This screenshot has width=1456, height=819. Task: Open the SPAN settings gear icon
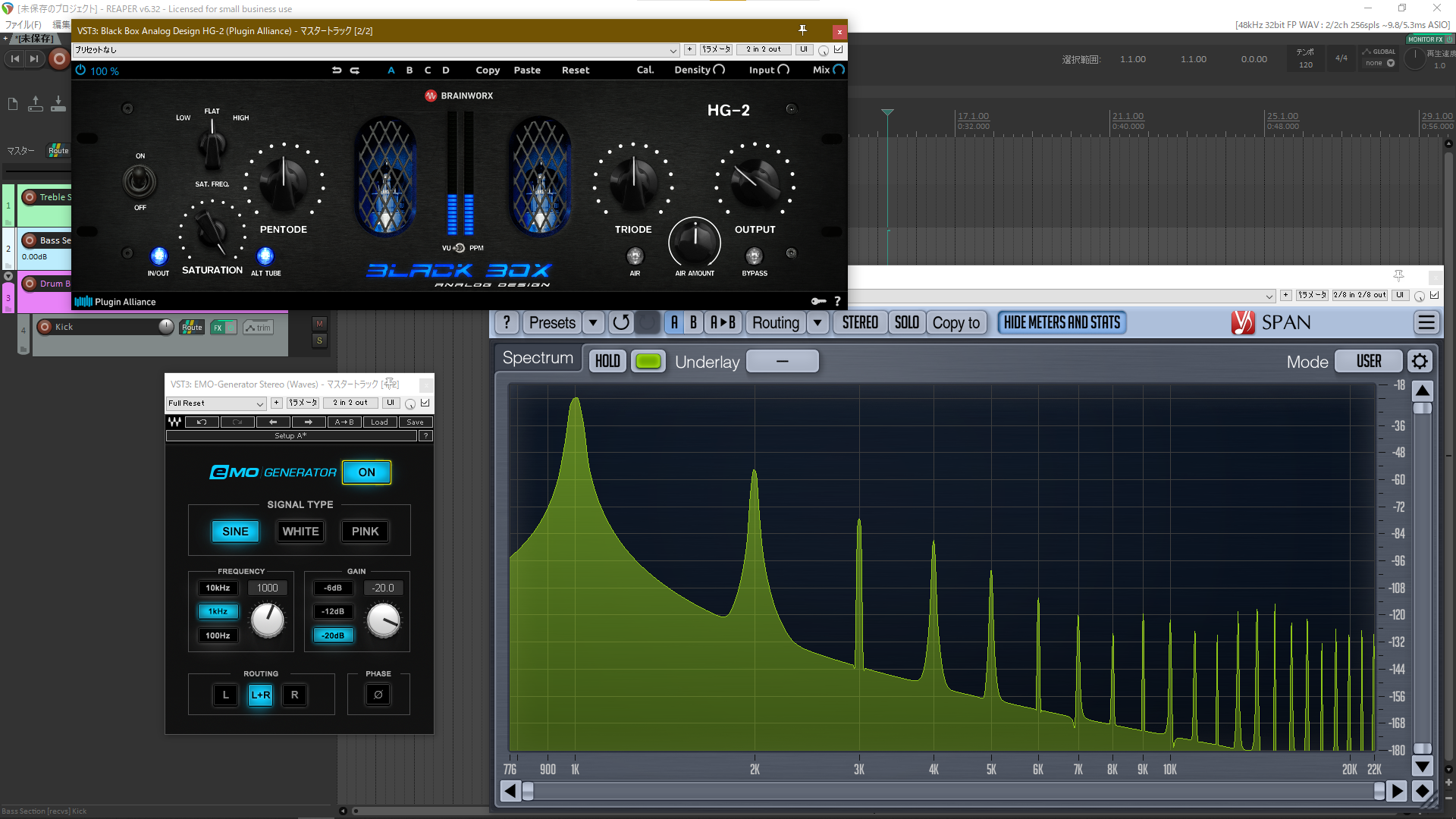point(1420,362)
